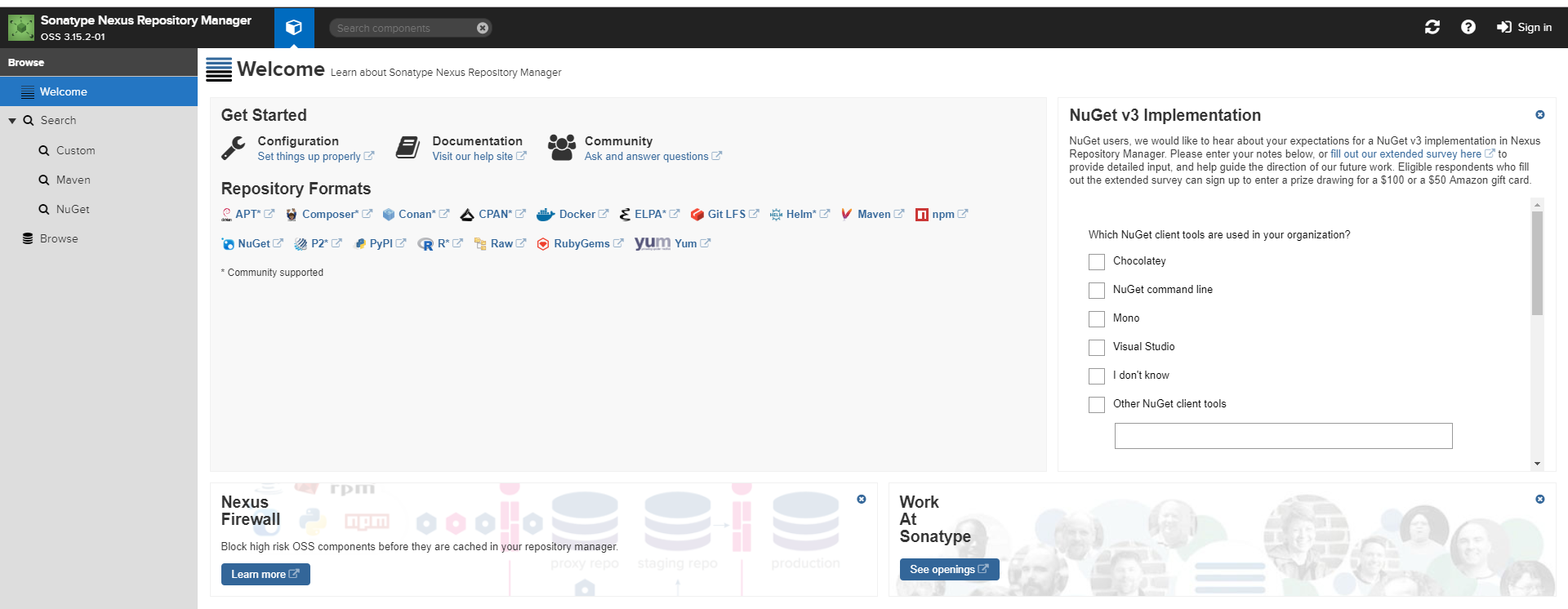Collapse the Search tree node arrow
The image size is (1568, 609).
(12, 121)
